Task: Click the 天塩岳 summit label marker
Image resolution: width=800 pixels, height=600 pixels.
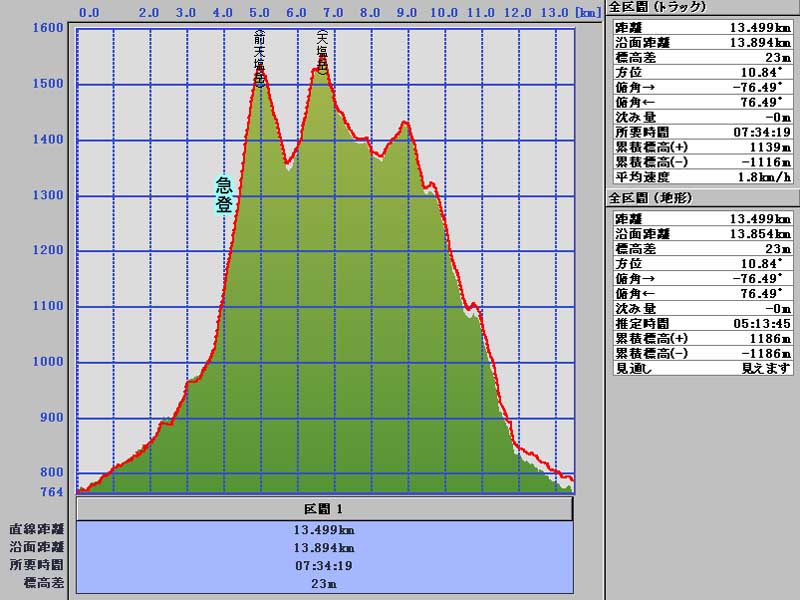Action: (323, 52)
